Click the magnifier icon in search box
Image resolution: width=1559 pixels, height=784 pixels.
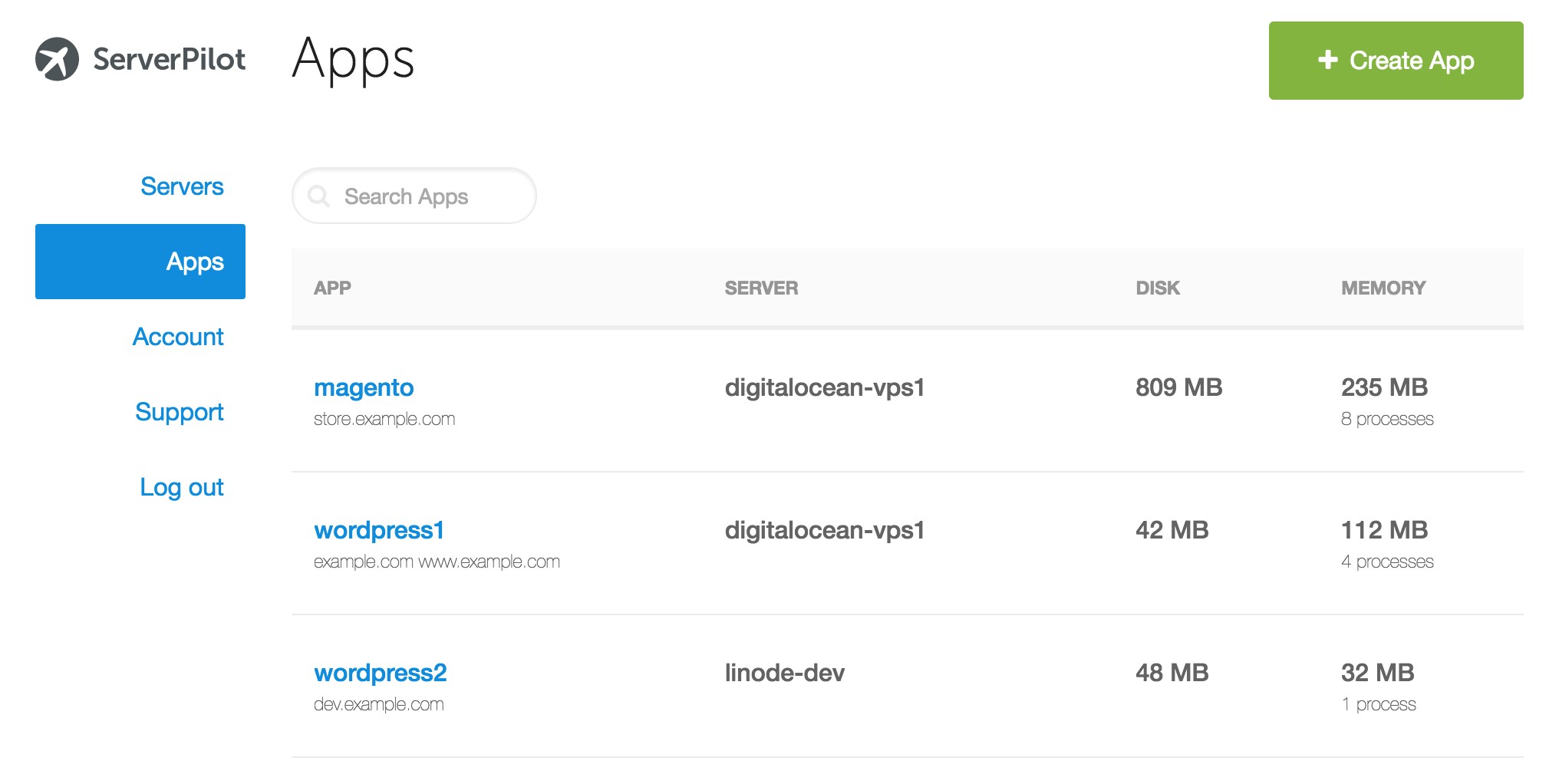(x=318, y=196)
